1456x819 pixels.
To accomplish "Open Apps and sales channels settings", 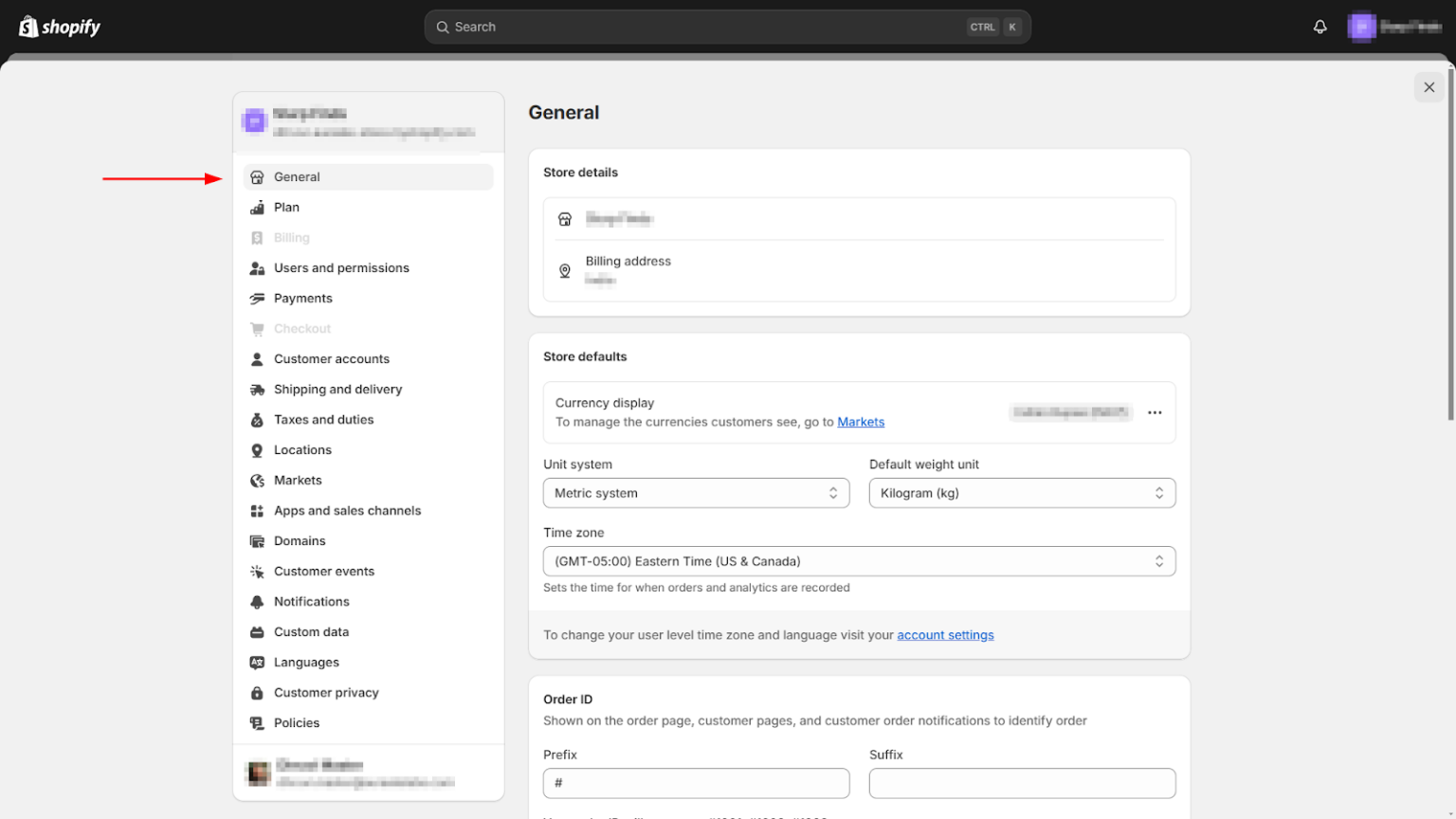I will pyautogui.click(x=347, y=510).
